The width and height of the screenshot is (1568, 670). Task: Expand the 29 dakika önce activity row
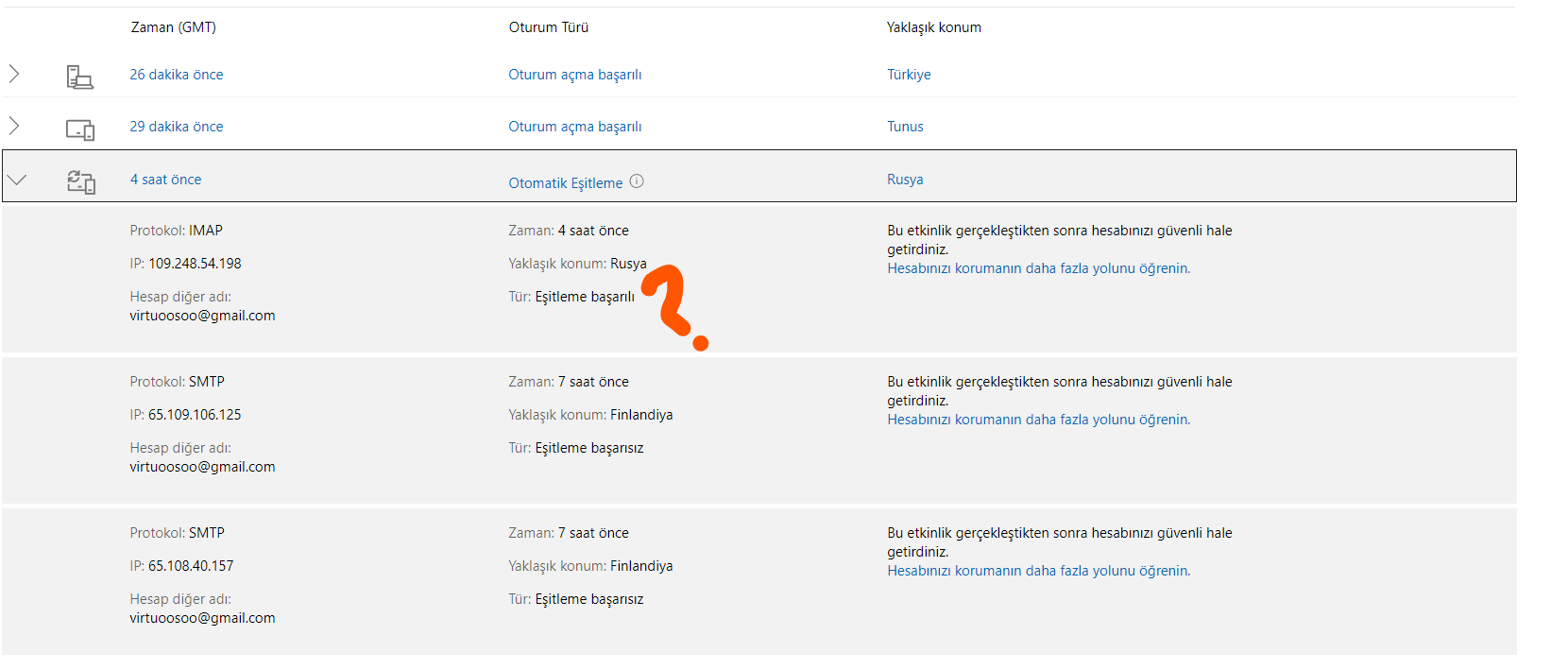click(14, 126)
